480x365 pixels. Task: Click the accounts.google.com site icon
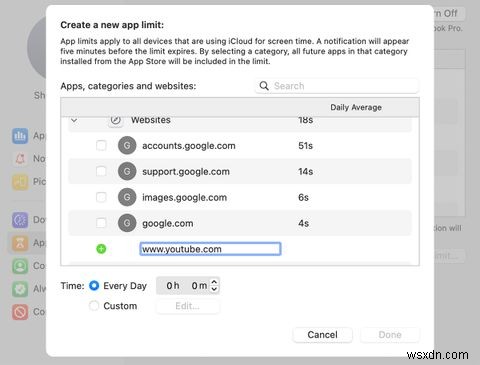pyautogui.click(x=127, y=145)
